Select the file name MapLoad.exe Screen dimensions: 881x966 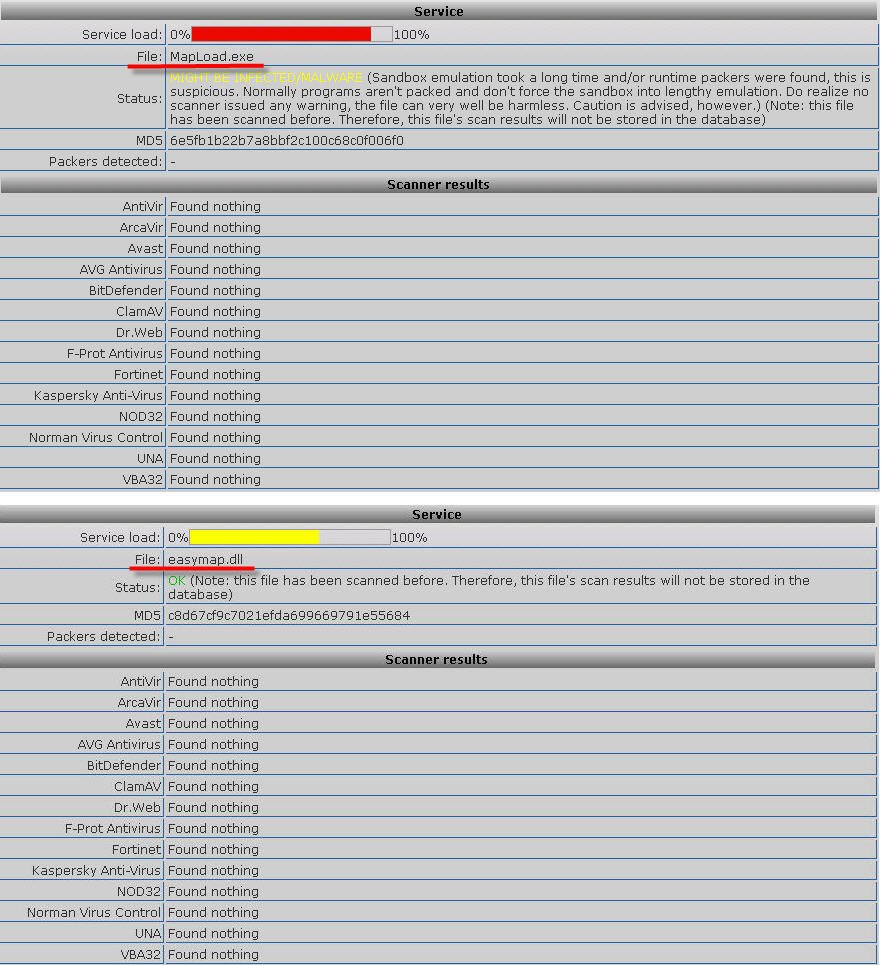point(211,57)
